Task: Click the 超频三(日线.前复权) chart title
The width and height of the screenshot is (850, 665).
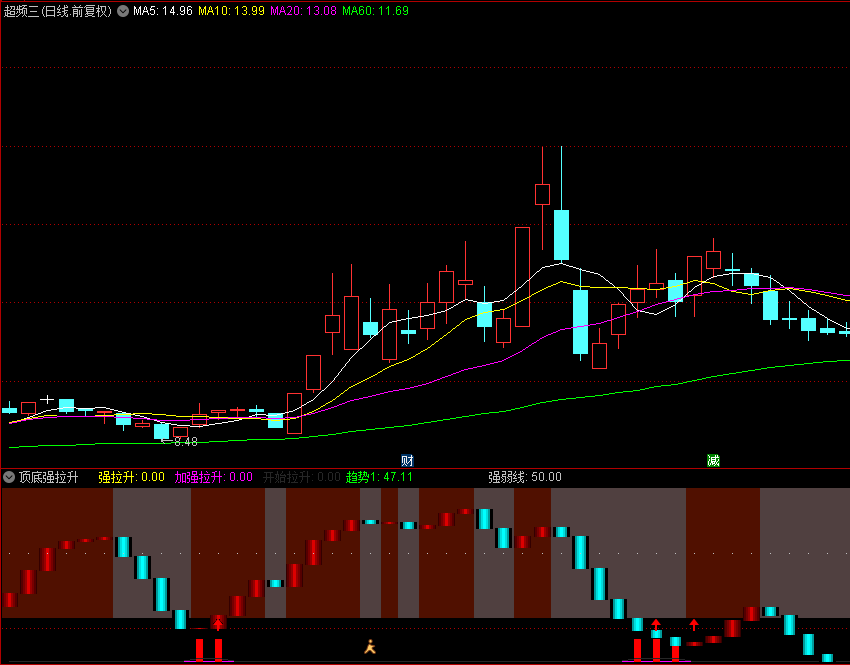Action: point(57,11)
